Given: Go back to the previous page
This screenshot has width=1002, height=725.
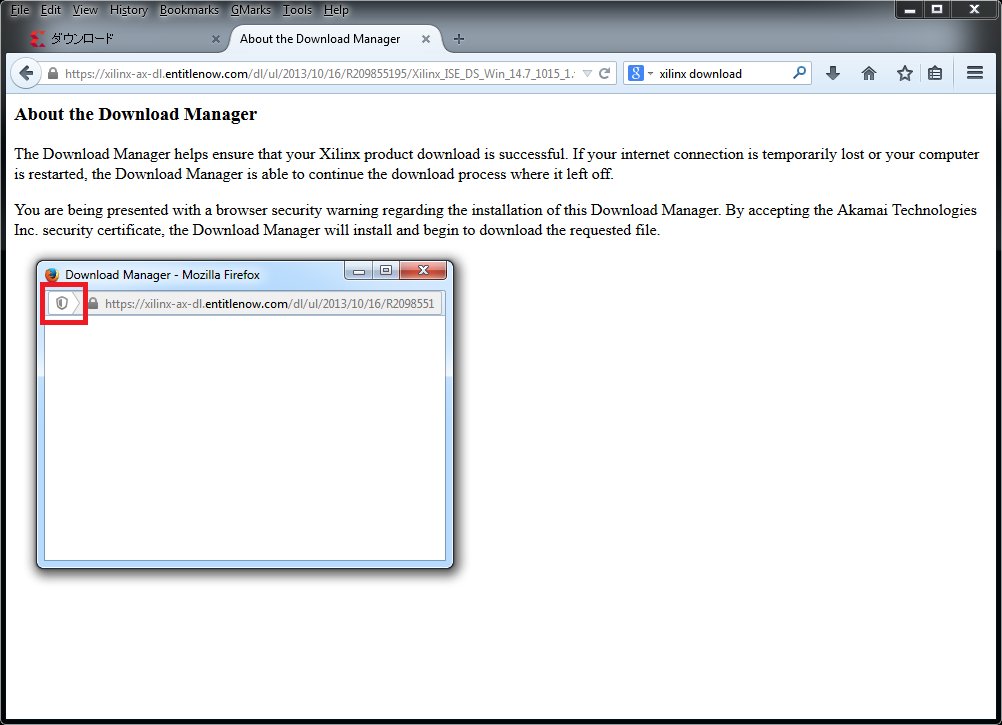Looking at the screenshot, I should 26,73.
